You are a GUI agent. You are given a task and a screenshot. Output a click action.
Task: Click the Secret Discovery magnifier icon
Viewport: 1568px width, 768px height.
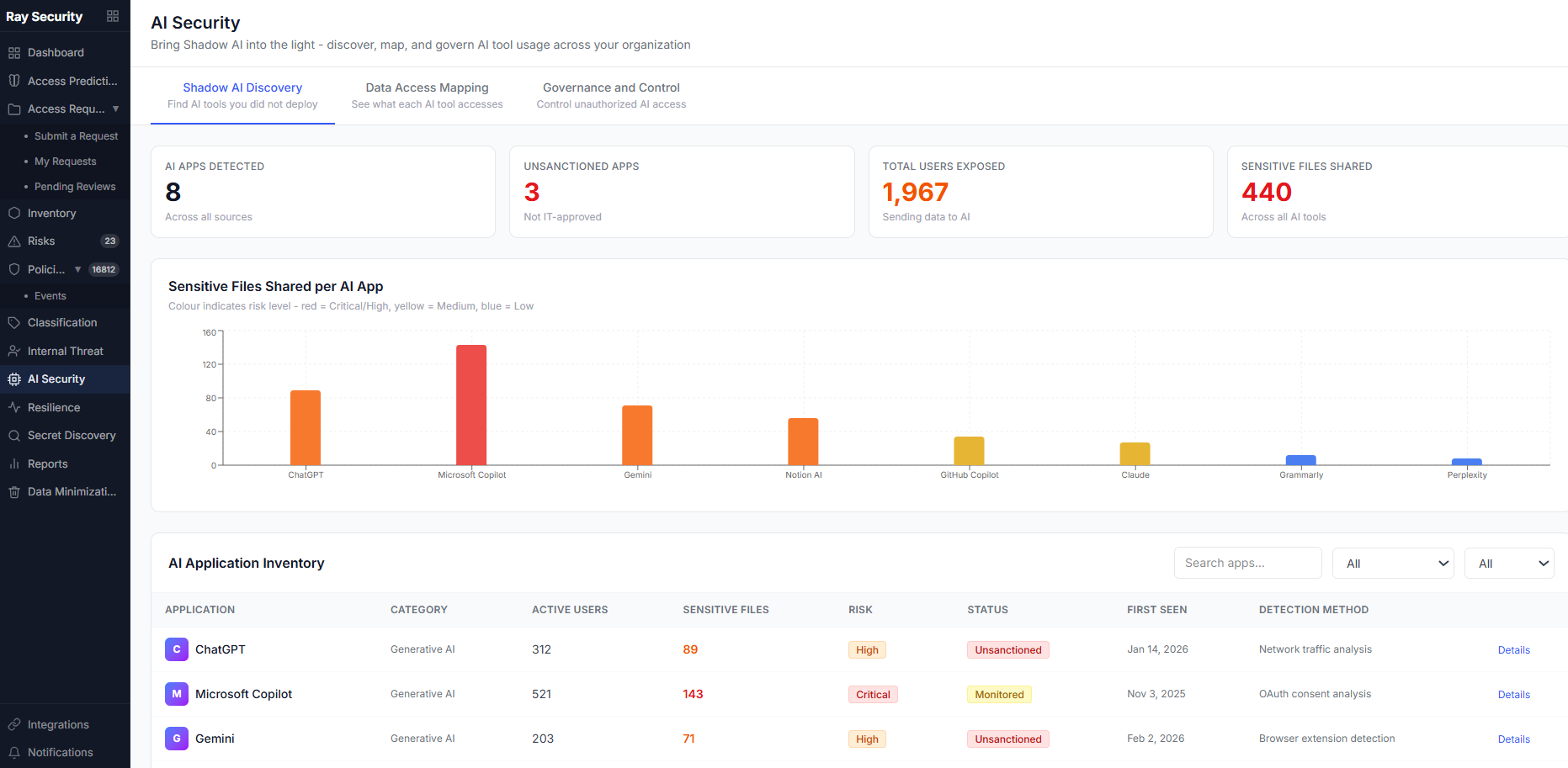pyautogui.click(x=14, y=436)
